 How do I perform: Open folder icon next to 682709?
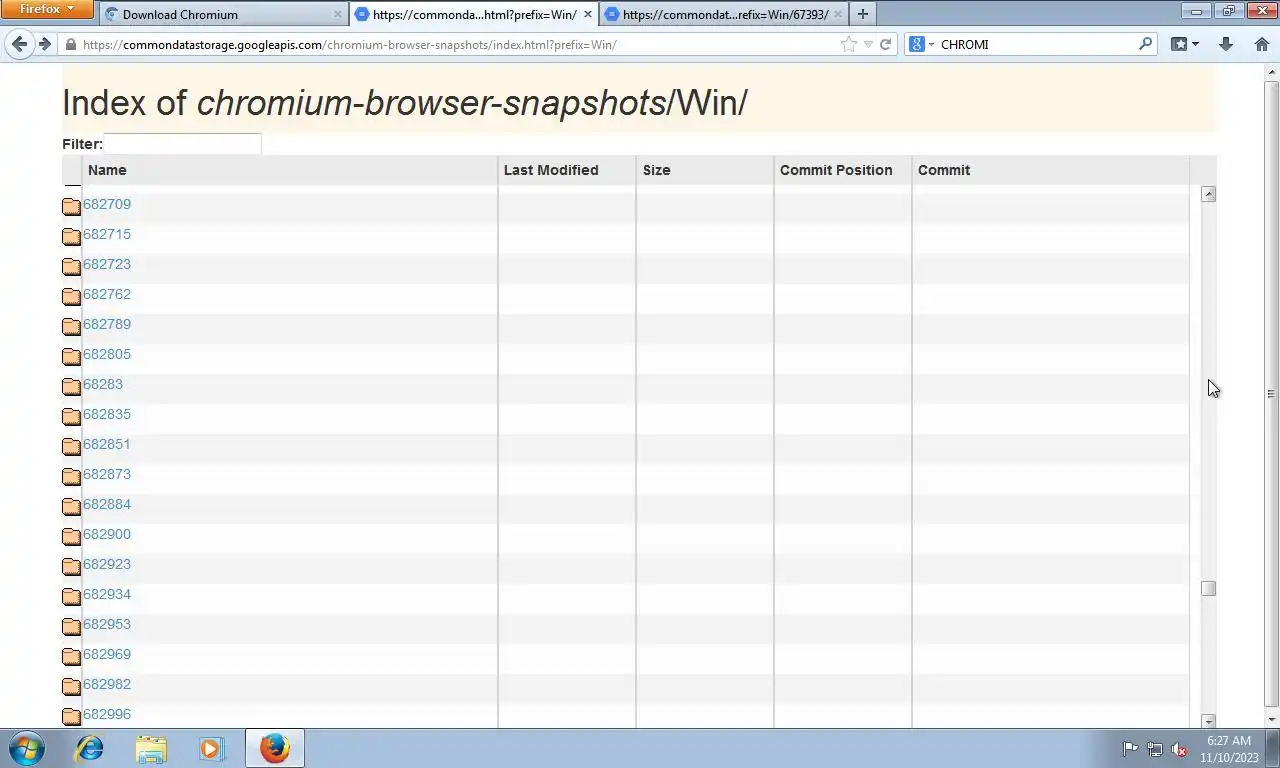[x=71, y=207]
